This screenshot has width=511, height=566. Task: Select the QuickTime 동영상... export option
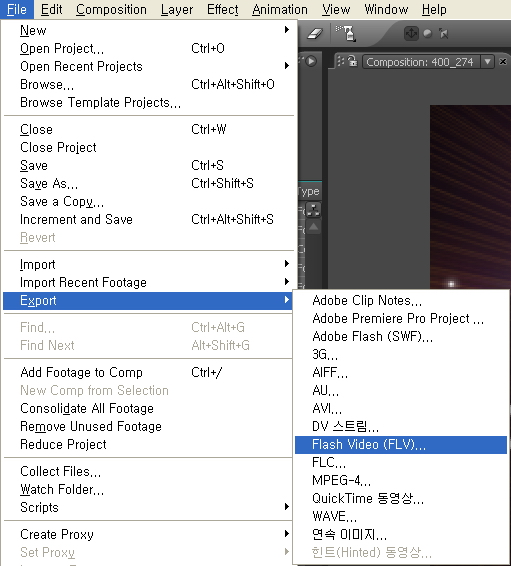[x=401, y=498]
